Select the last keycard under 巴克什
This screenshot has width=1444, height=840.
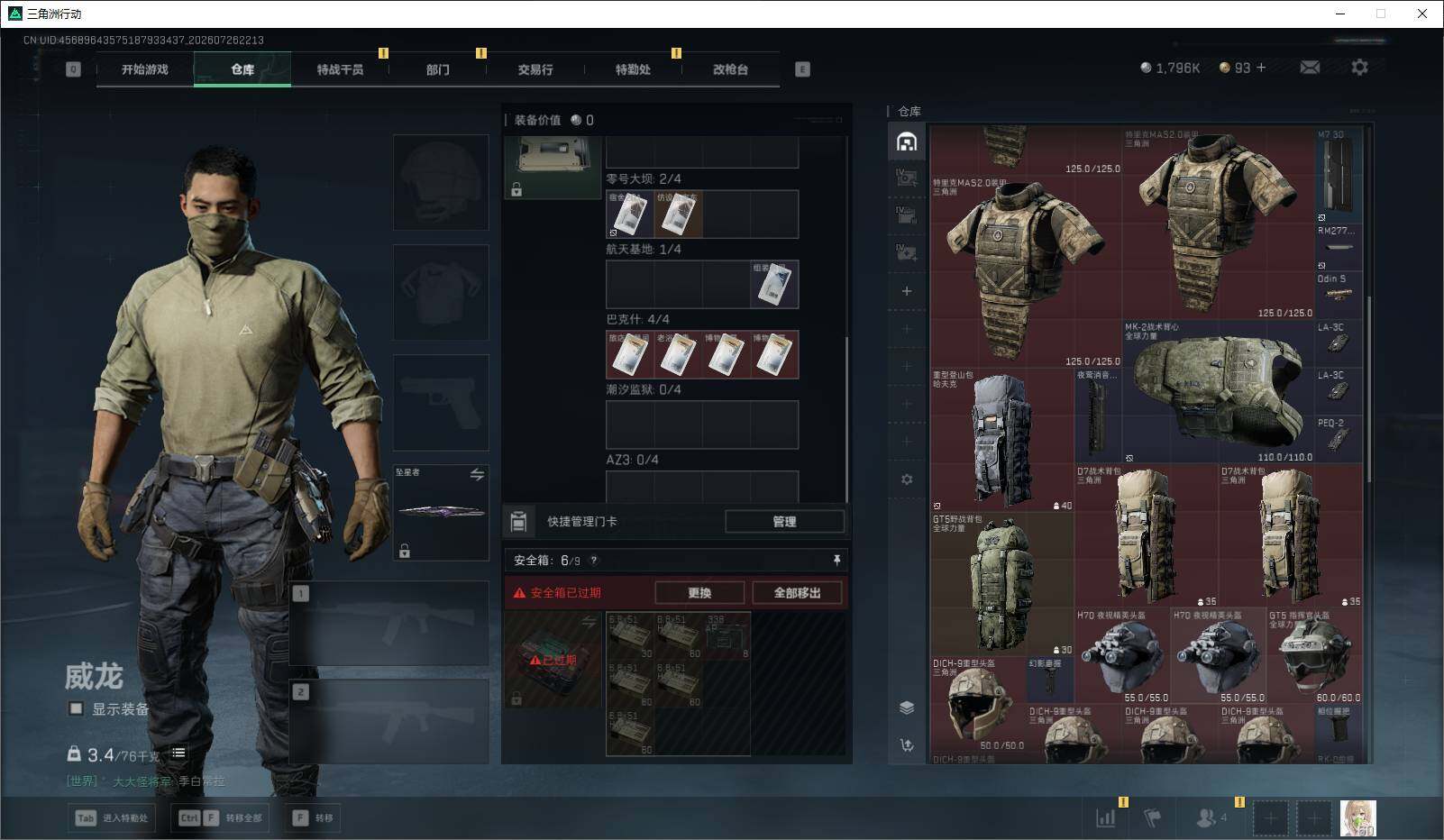click(774, 354)
